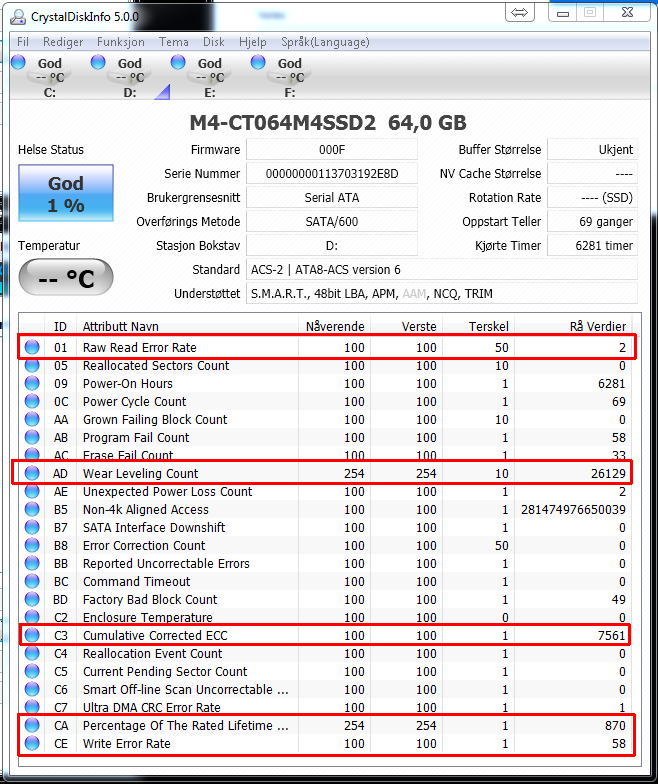Click status icon of Power-On Hours
The image size is (658, 784).
(x=32, y=383)
